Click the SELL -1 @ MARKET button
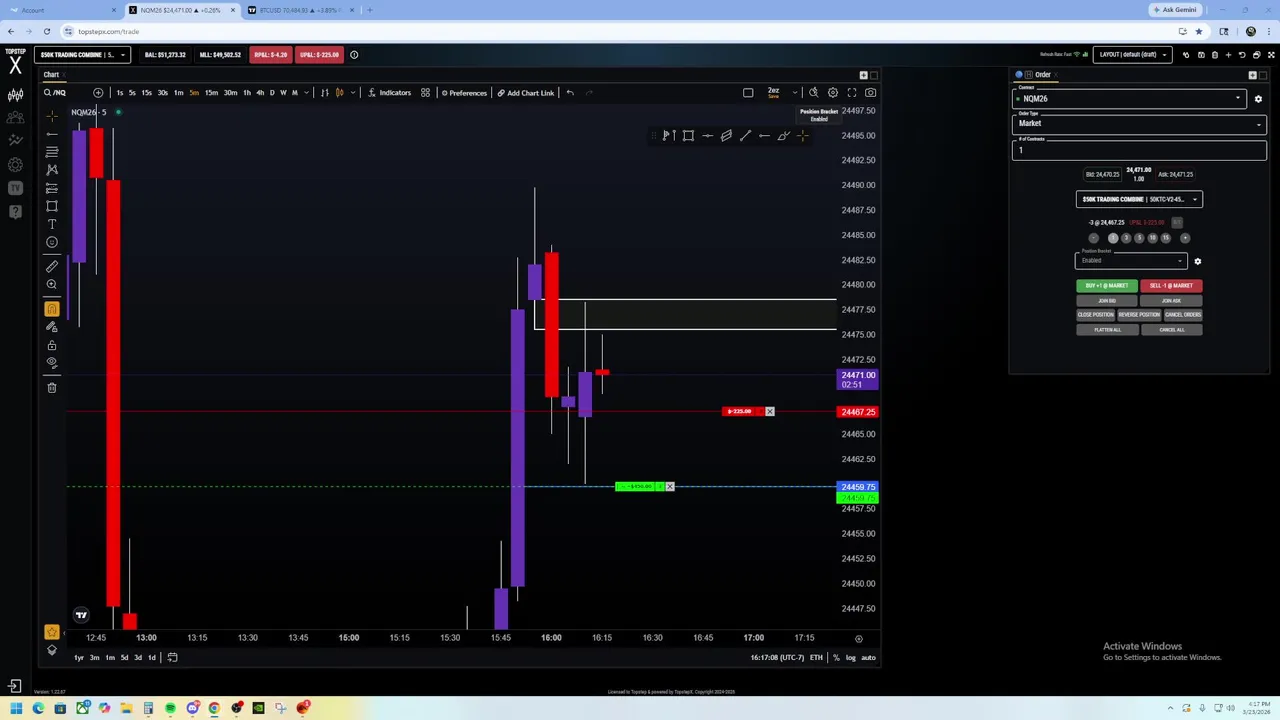The image size is (1280, 720). (x=1171, y=286)
